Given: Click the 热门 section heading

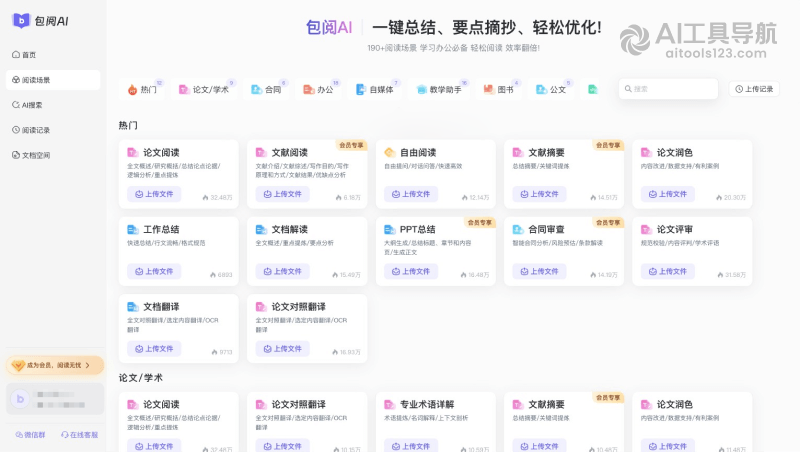Looking at the screenshot, I should pyautogui.click(x=128, y=125).
